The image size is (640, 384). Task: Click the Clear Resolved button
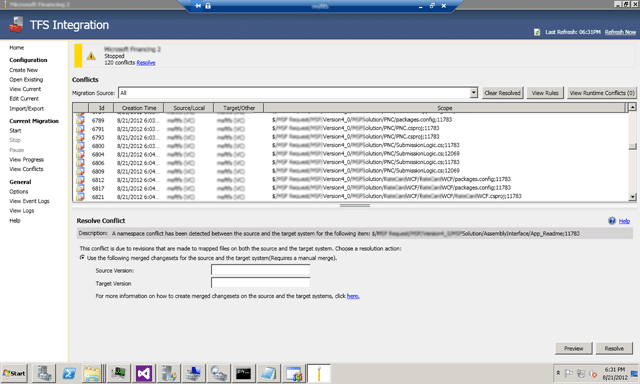click(x=502, y=93)
